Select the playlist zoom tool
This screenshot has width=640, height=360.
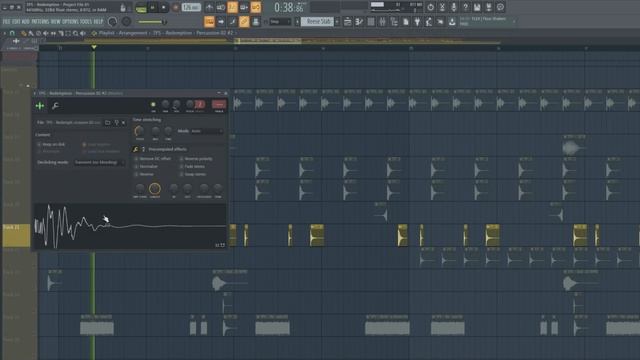[x=76, y=33]
